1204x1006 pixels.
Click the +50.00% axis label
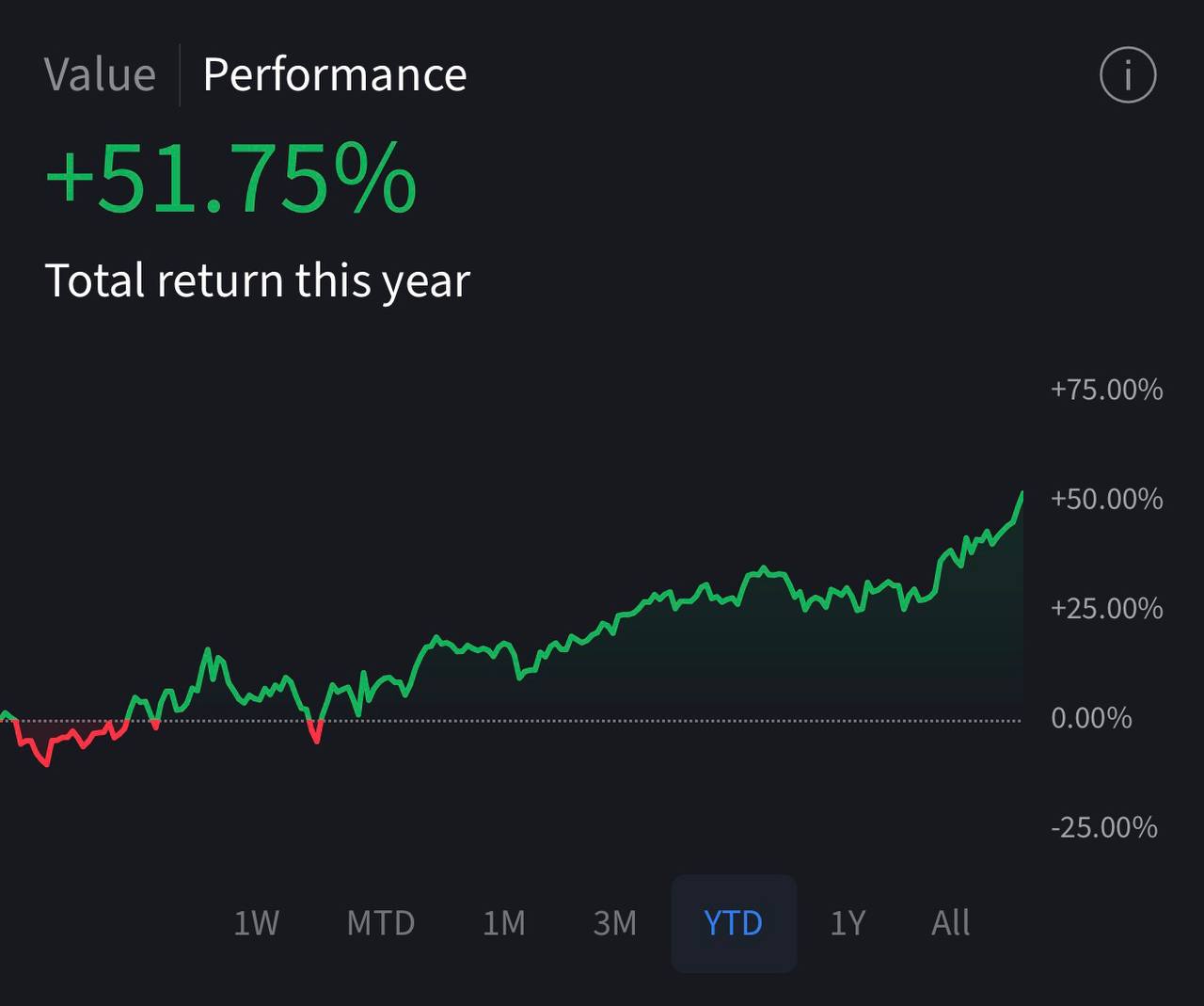(1106, 499)
